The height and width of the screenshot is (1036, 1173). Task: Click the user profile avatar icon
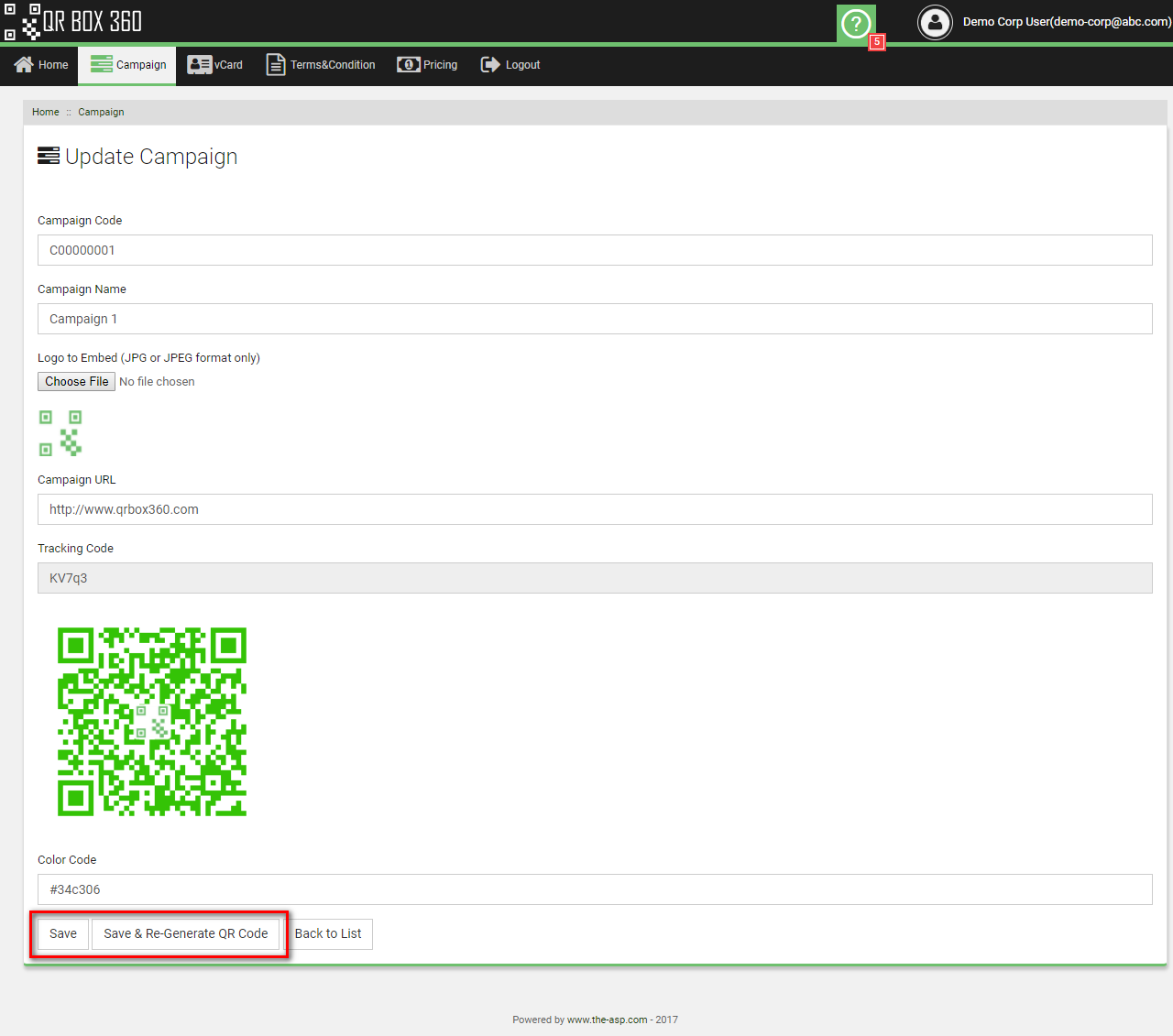pos(936,22)
